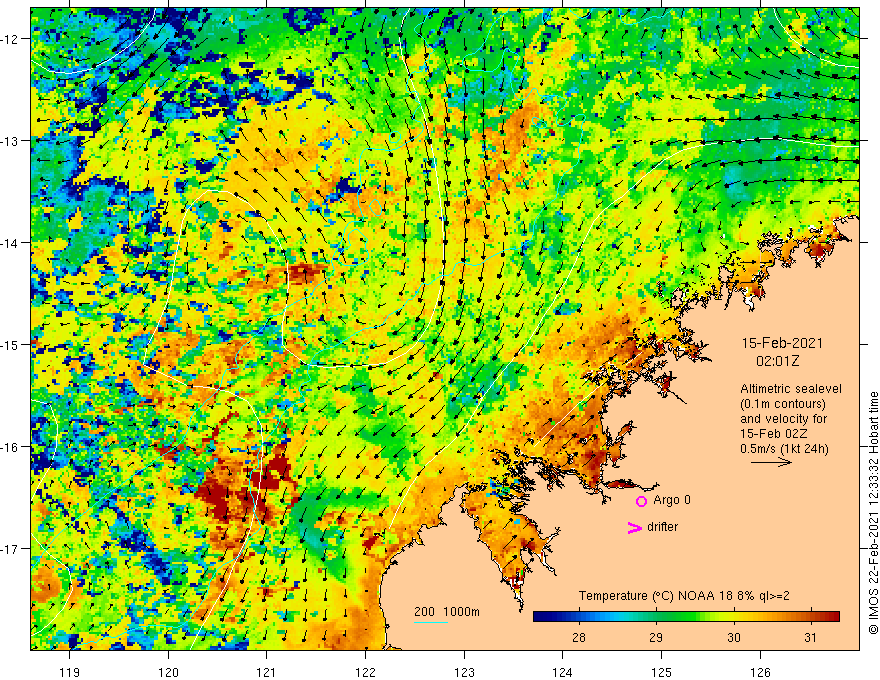This screenshot has width=880, height=680.
Task: Click the cyan 200 1000m contour legend line
Action: 431,622
